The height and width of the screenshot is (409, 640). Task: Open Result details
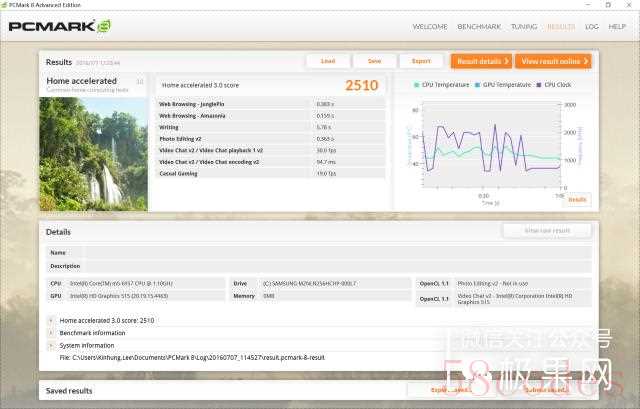tap(481, 61)
